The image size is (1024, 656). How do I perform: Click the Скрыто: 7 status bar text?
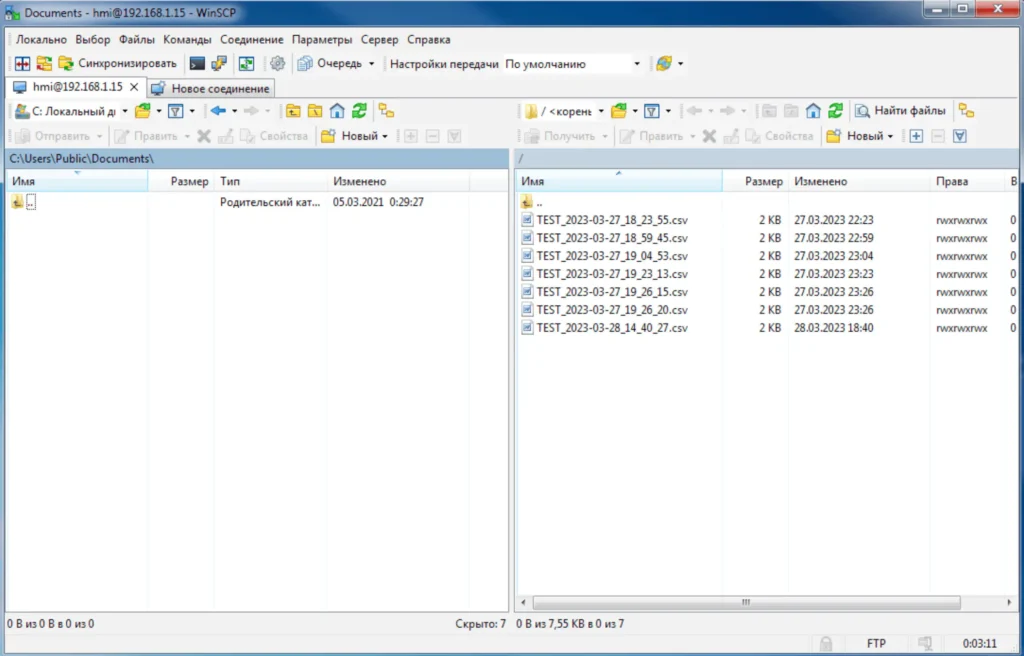(480, 623)
